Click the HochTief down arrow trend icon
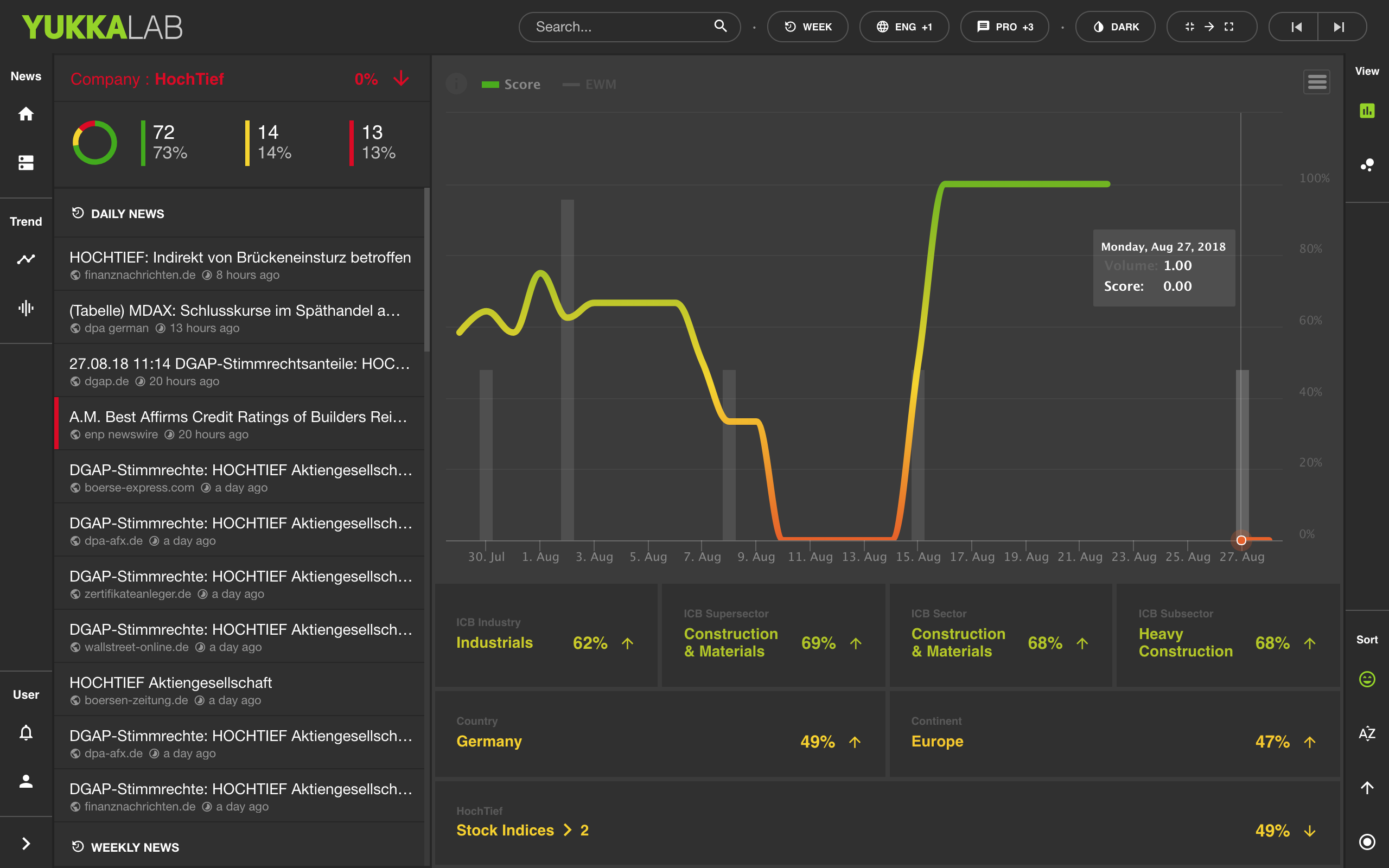Screen dimensions: 1389x868 (401, 78)
